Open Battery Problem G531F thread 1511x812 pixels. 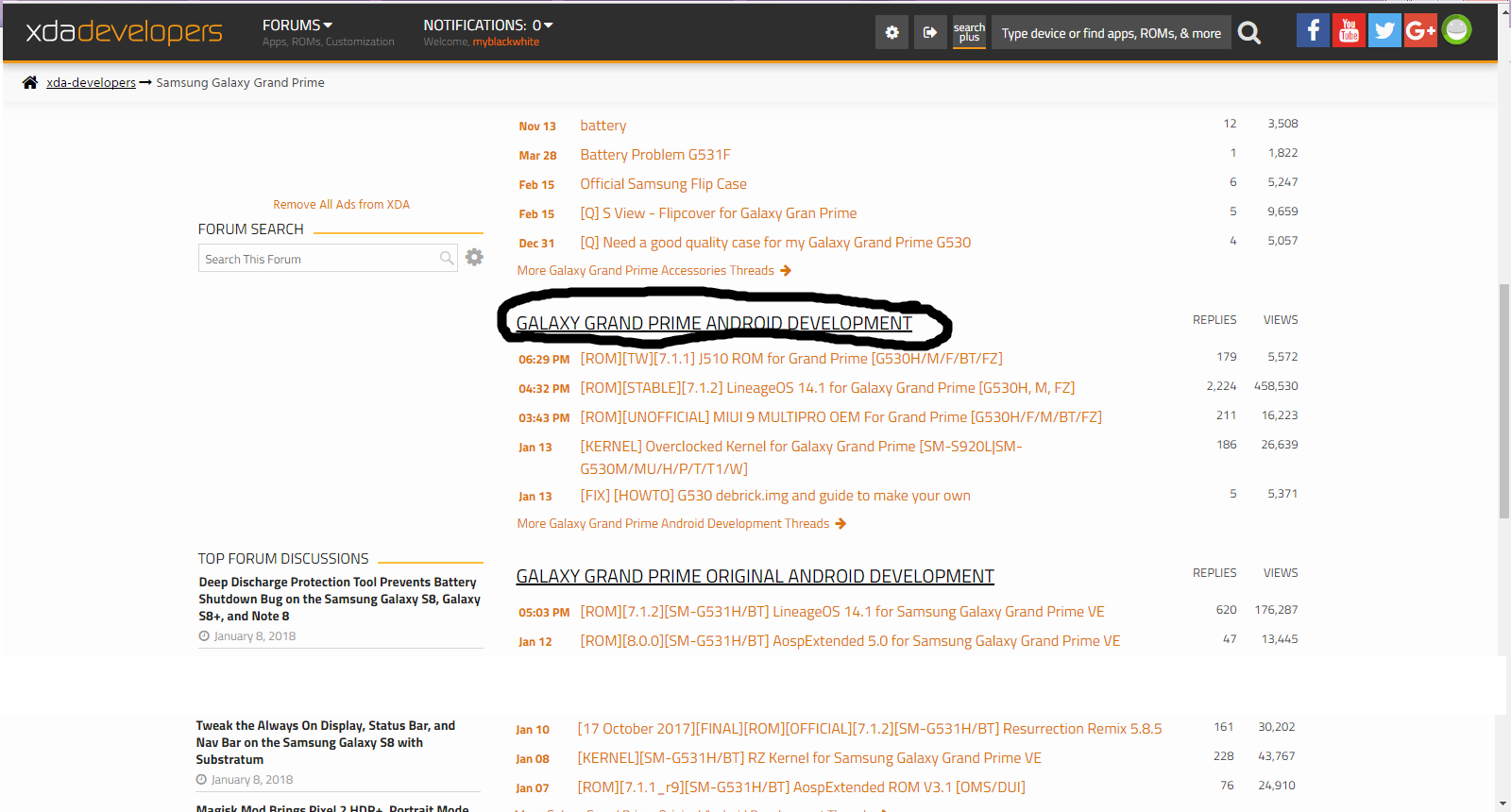tap(655, 155)
